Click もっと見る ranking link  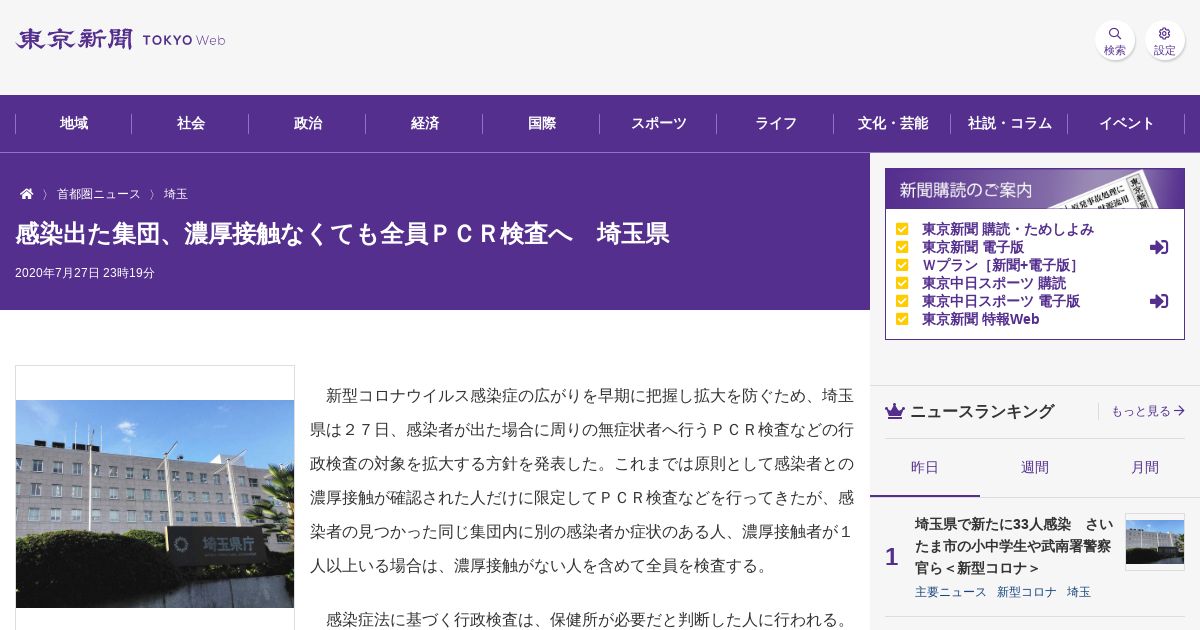click(x=1148, y=411)
